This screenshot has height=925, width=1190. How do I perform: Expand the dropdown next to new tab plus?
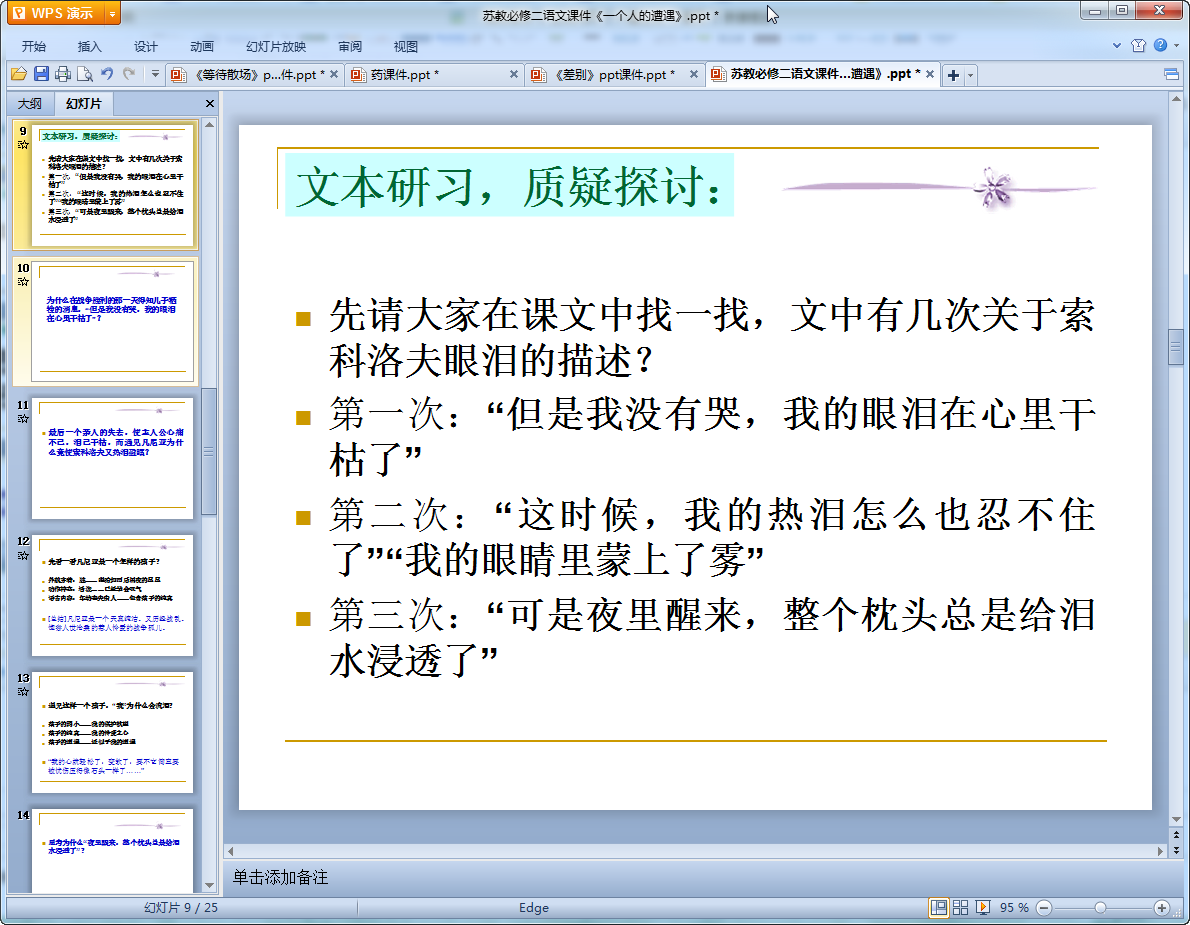(x=970, y=75)
